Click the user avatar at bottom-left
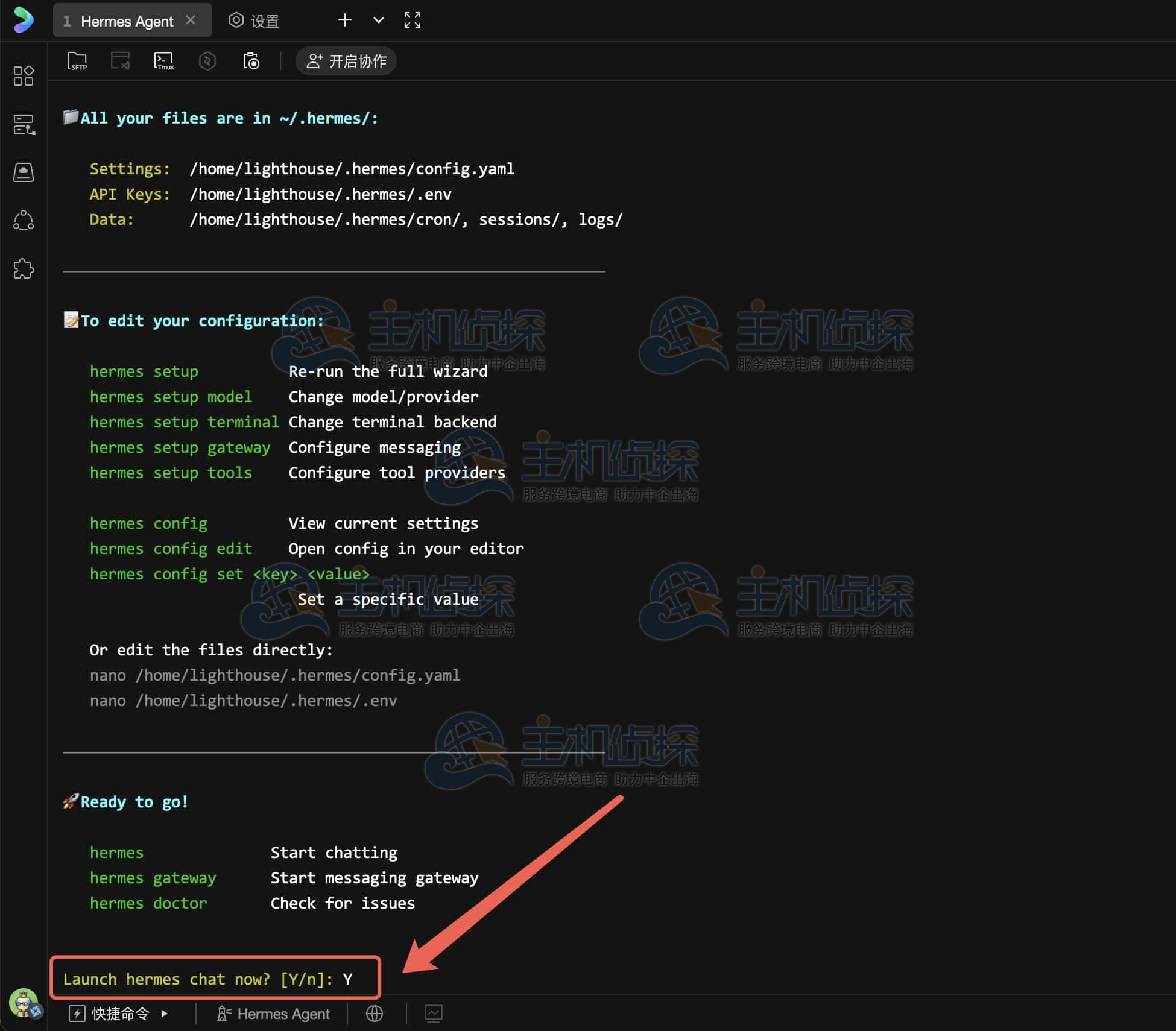Viewport: 1176px width, 1031px height. [24, 1002]
